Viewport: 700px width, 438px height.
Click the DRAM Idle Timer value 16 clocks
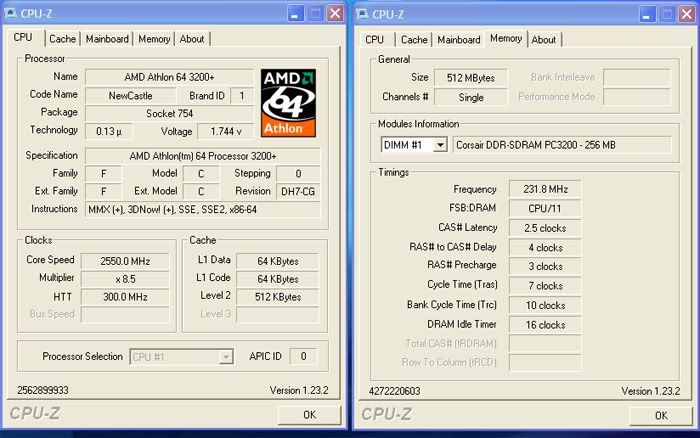[545, 325]
